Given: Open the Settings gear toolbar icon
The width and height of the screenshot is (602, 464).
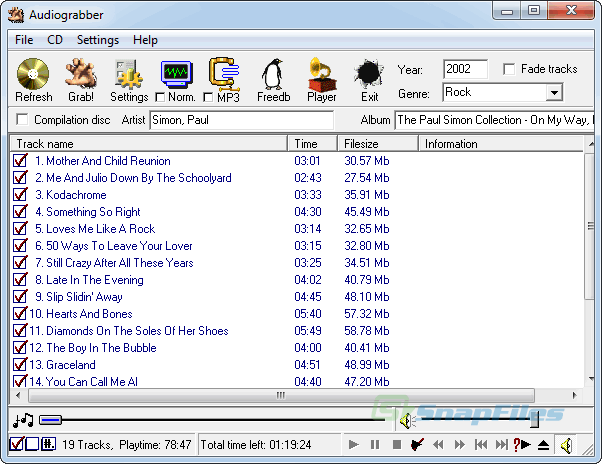Looking at the screenshot, I should (x=129, y=74).
